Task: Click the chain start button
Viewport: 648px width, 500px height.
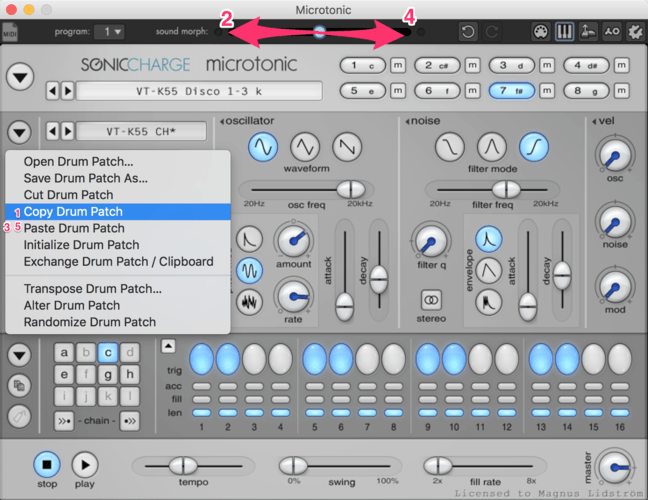Action: [x=64, y=421]
